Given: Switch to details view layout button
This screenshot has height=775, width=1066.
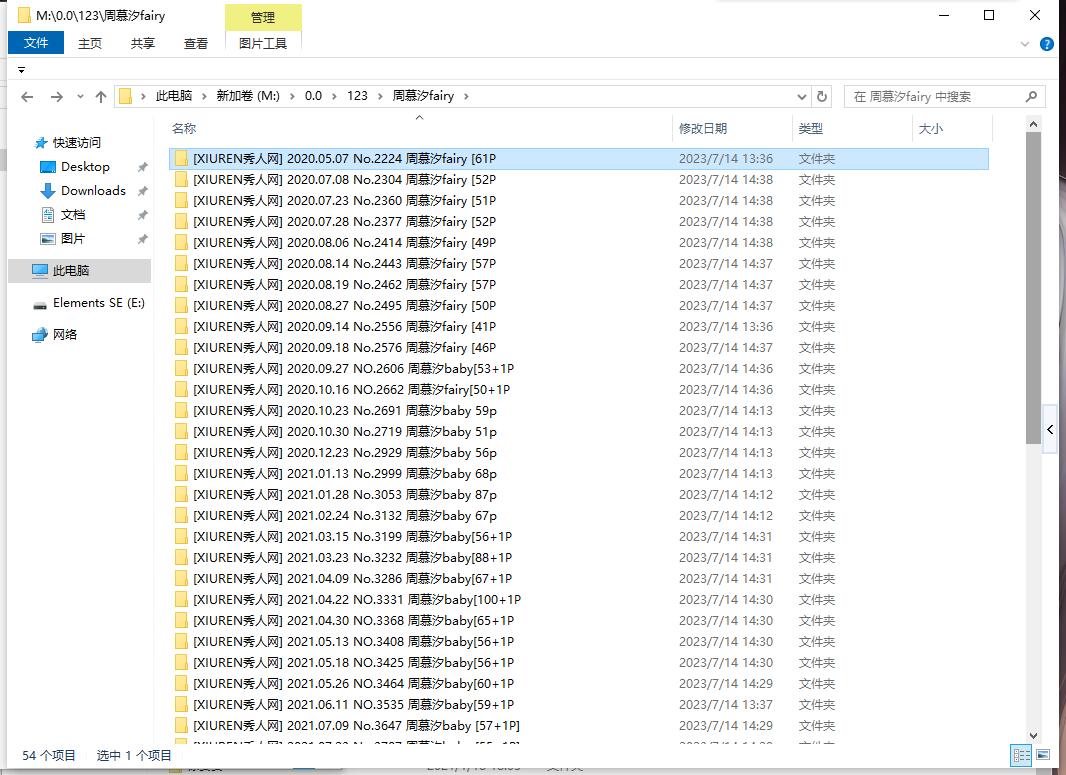Looking at the screenshot, I should point(1022,755).
